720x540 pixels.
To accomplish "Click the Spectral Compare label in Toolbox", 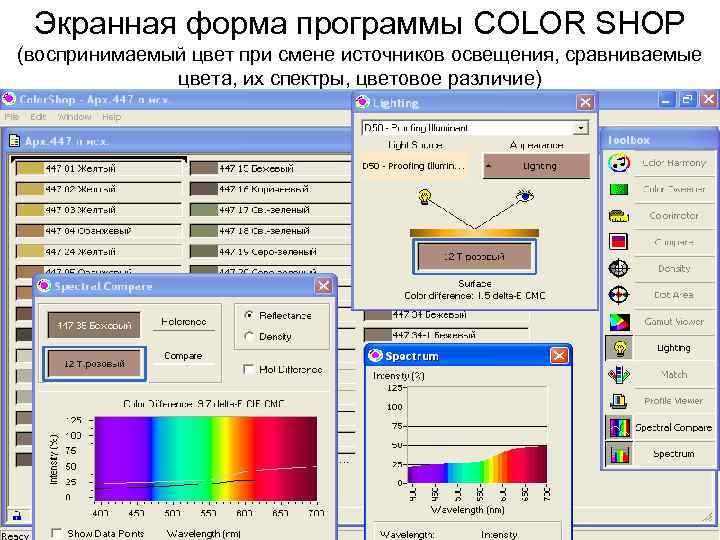I will (x=674, y=428).
